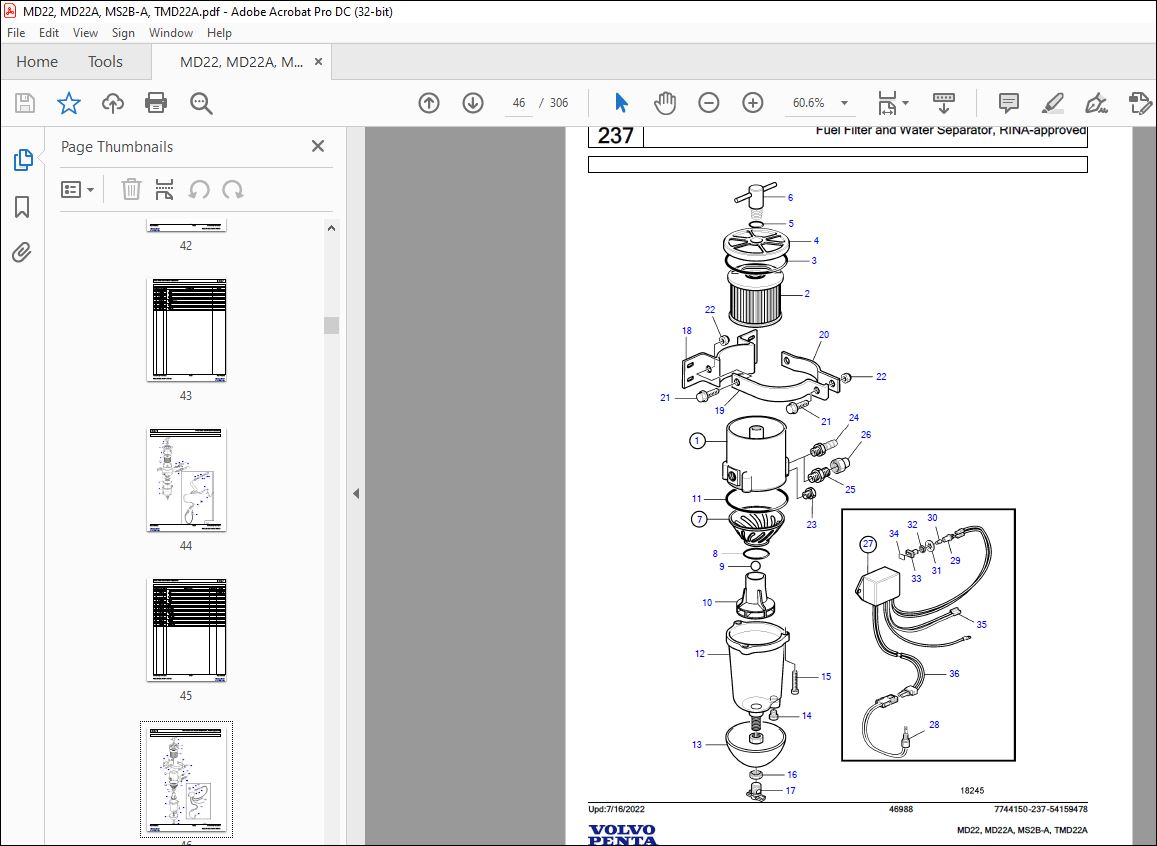The height and width of the screenshot is (846, 1157).
Task: Open the View menu
Action: tap(85, 32)
